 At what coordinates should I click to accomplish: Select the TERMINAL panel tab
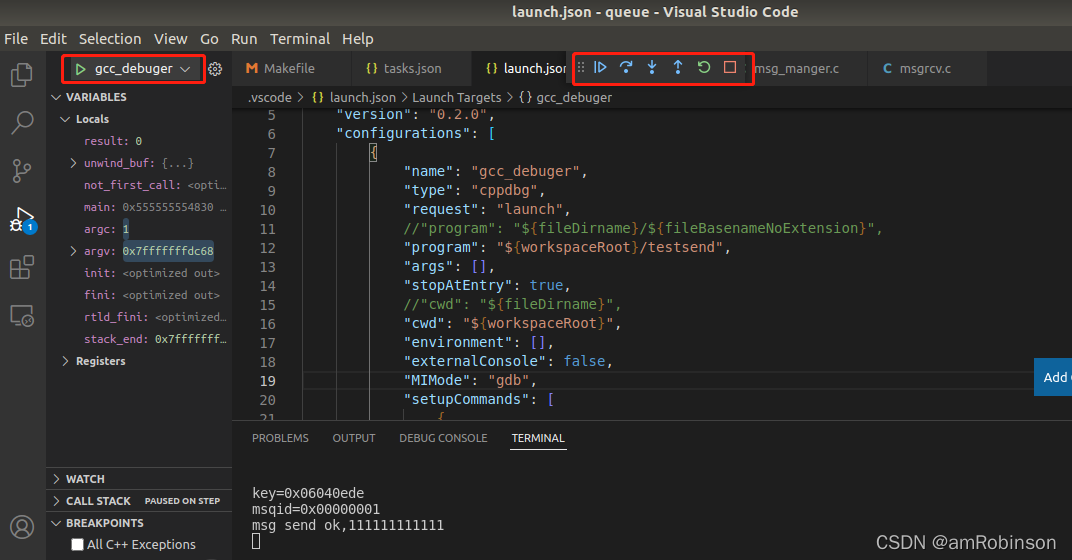coord(538,438)
